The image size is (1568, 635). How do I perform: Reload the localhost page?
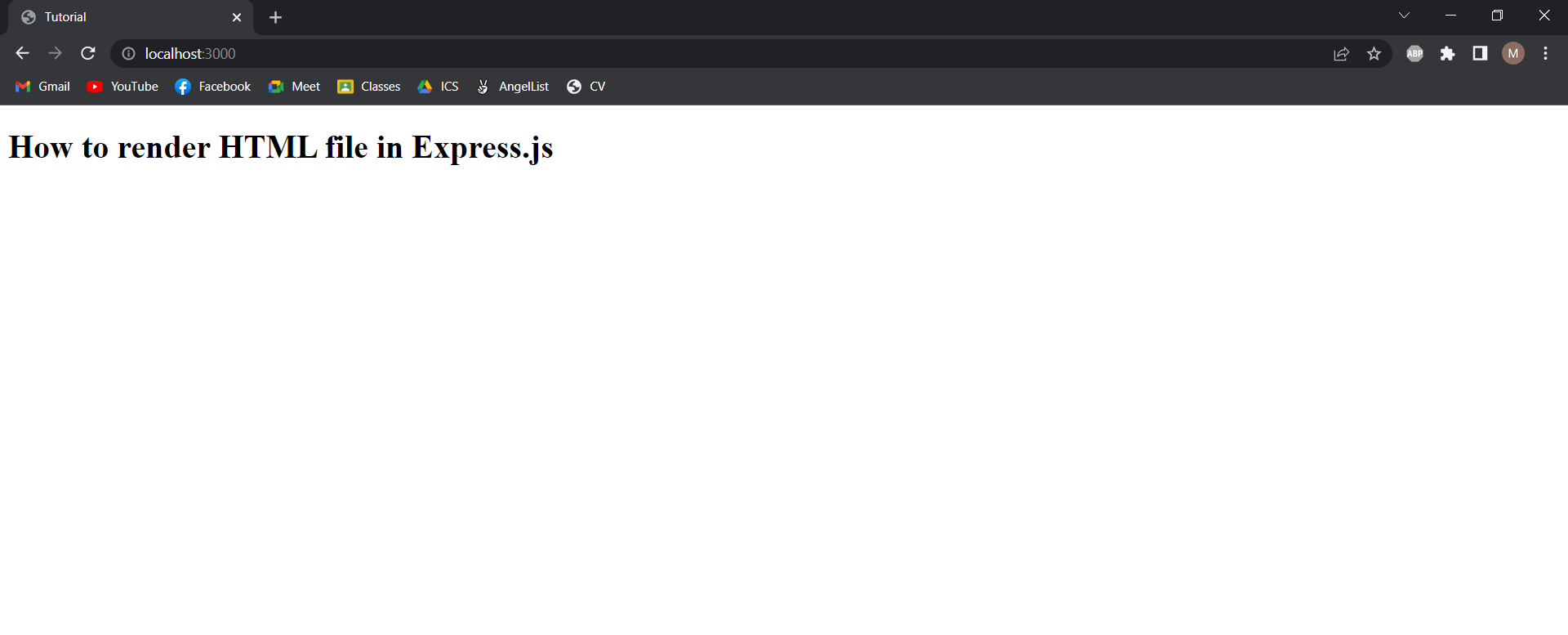[88, 53]
